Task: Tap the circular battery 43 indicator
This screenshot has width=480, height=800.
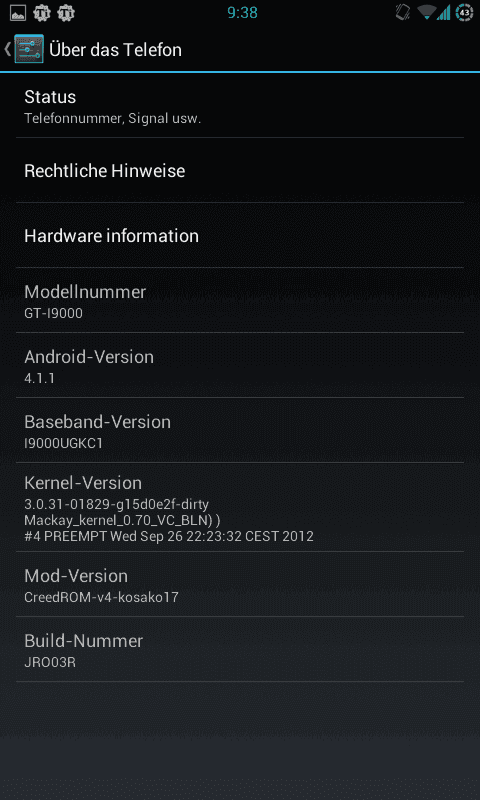Action: 464,13
